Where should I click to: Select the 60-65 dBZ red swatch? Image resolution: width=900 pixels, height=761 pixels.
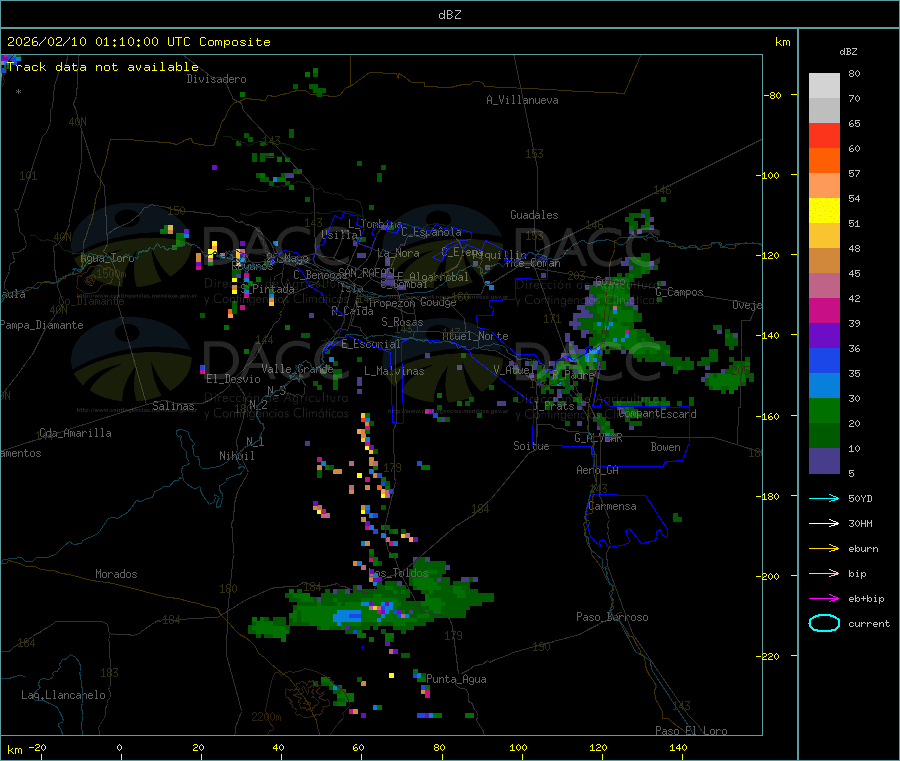[824, 135]
